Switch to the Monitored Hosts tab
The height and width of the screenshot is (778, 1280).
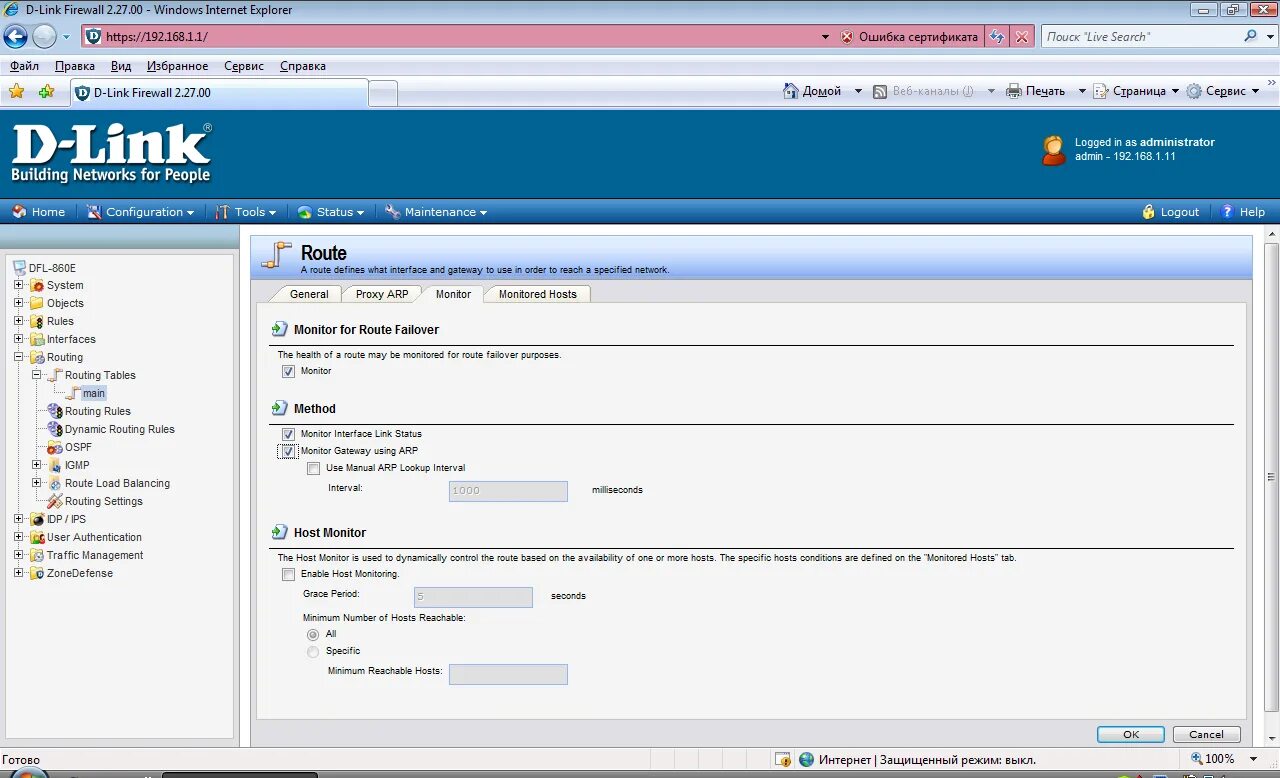(x=538, y=294)
